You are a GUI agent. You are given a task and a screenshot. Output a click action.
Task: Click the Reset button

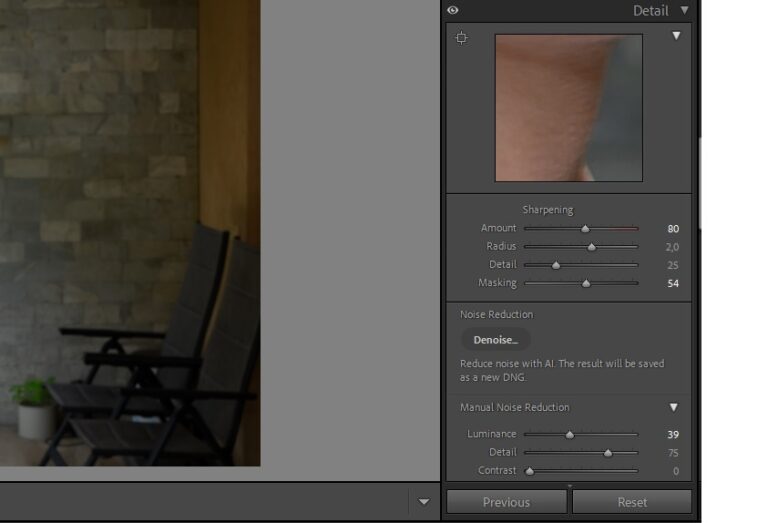(632, 502)
